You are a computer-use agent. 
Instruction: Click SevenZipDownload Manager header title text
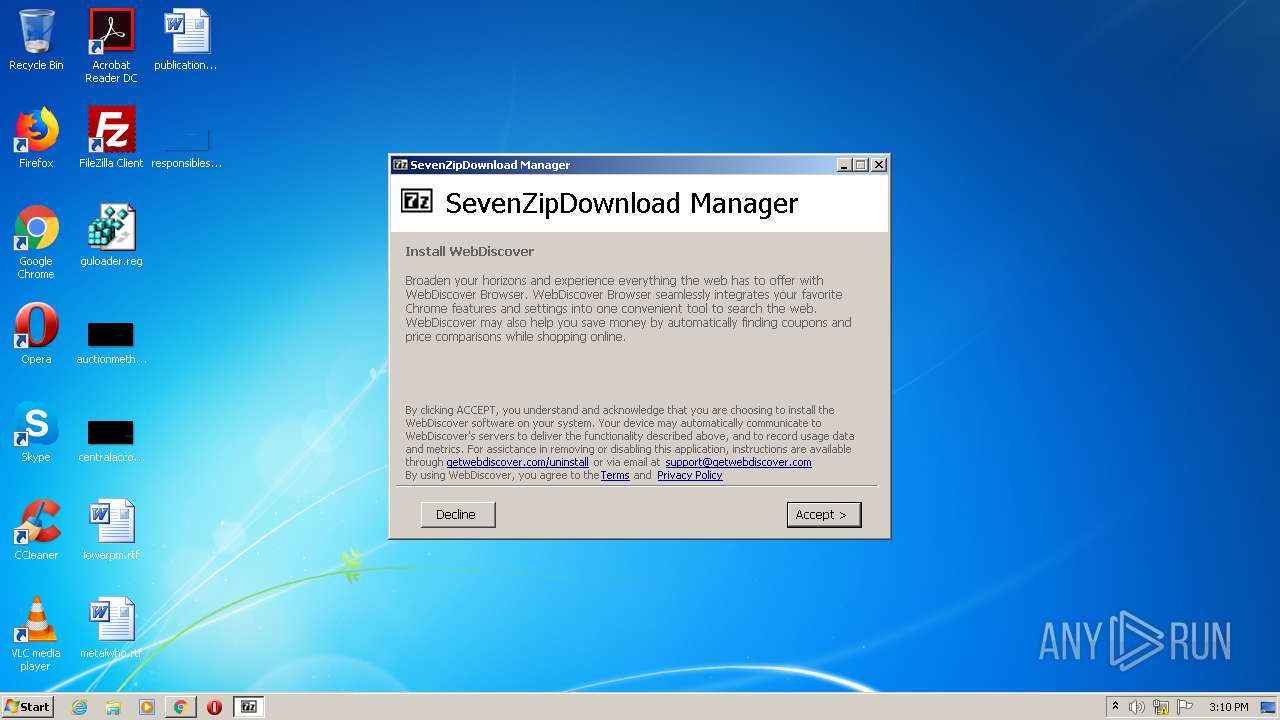point(621,203)
